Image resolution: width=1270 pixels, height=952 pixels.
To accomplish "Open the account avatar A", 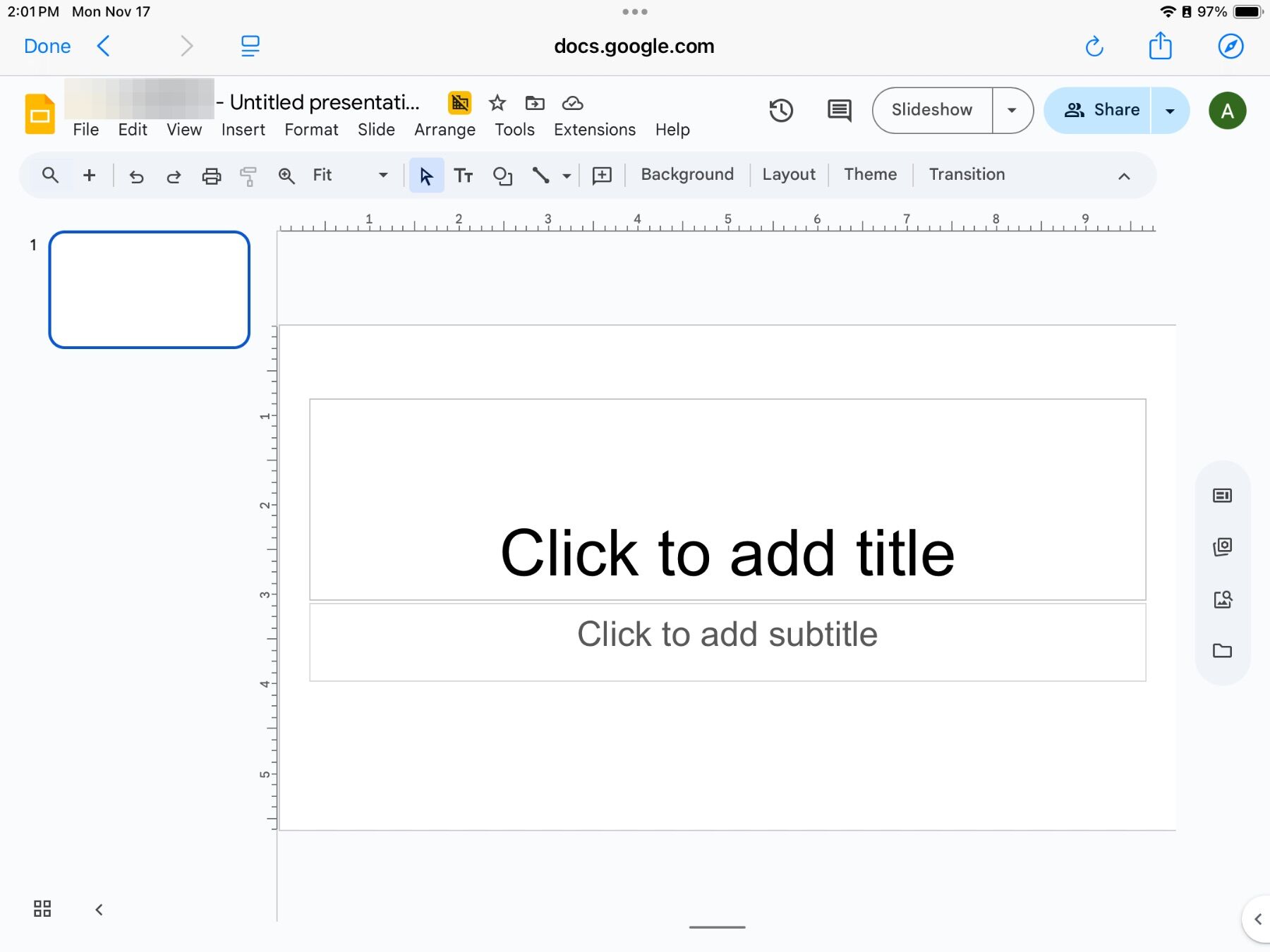I will (1228, 111).
